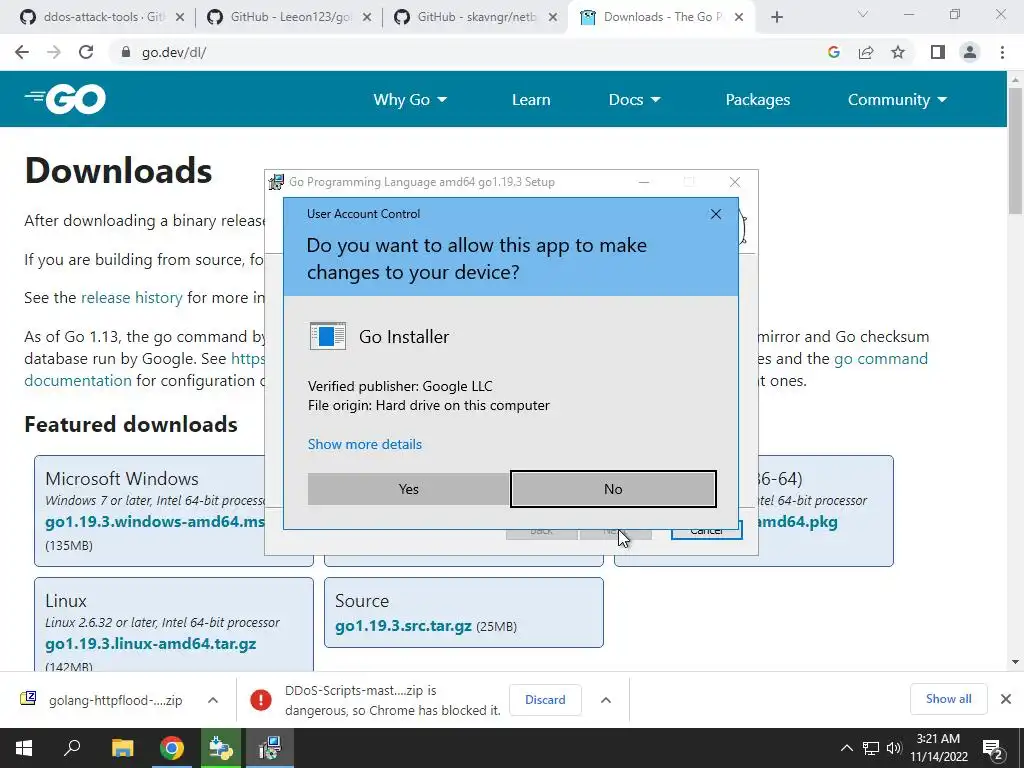Close the skavngr GitHub tab
The height and width of the screenshot is (768, 1024).
coord(553,18)
